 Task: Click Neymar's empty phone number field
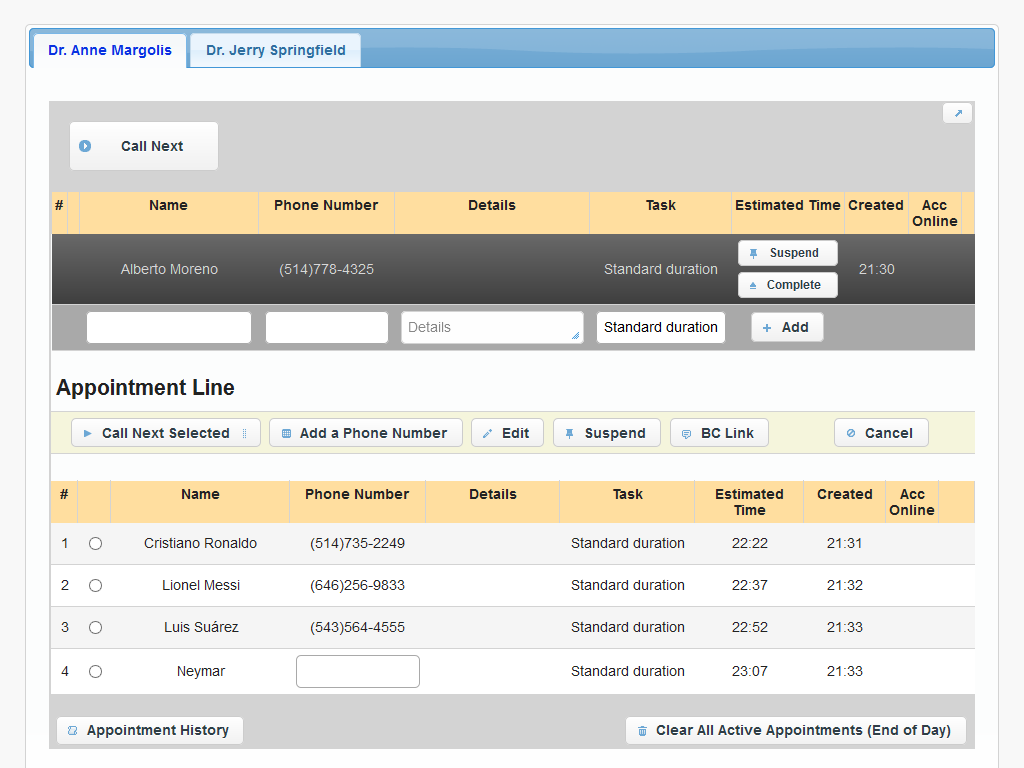[x=358, y=672]
